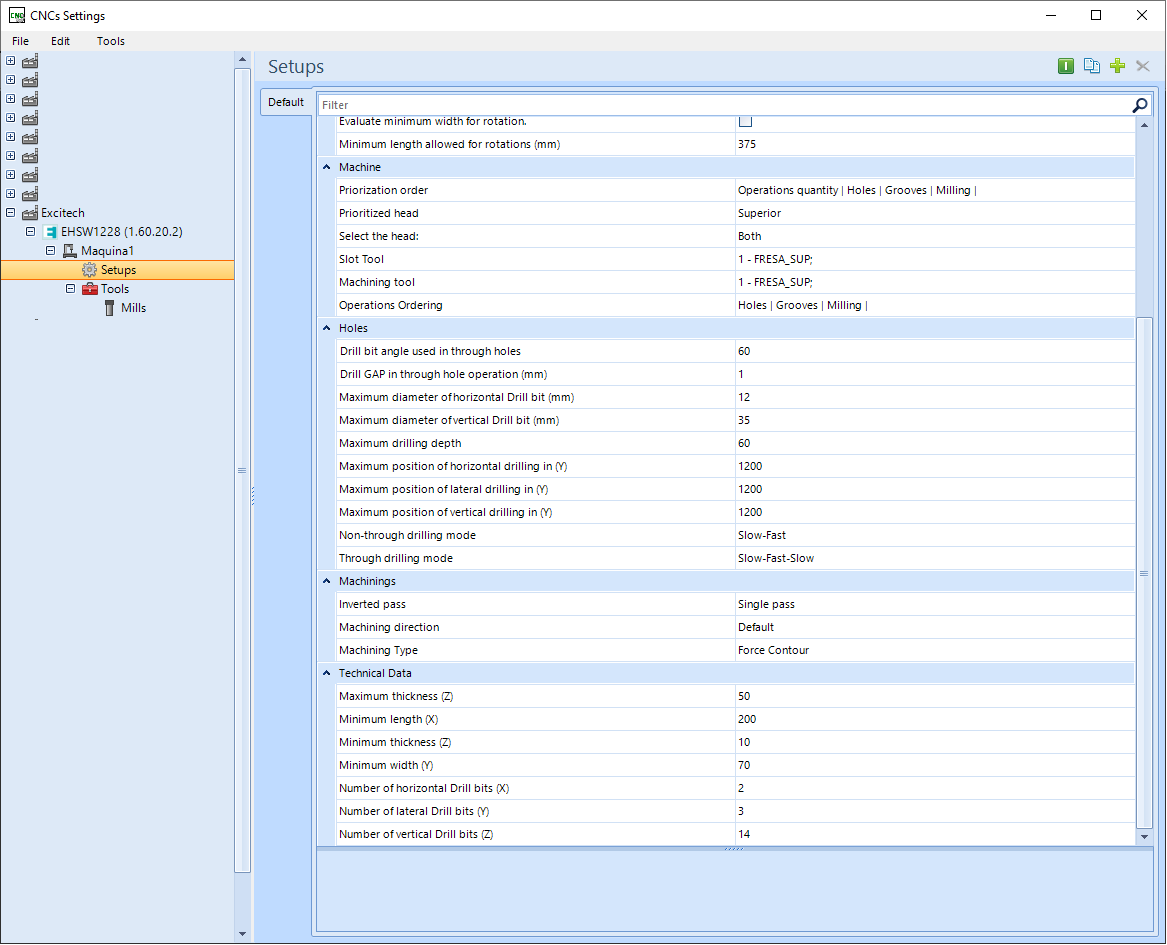The height and width of the screenshot is (945, 1167).
Task: Click tree panel scrollbar down arrow
Action: [242, 934]
